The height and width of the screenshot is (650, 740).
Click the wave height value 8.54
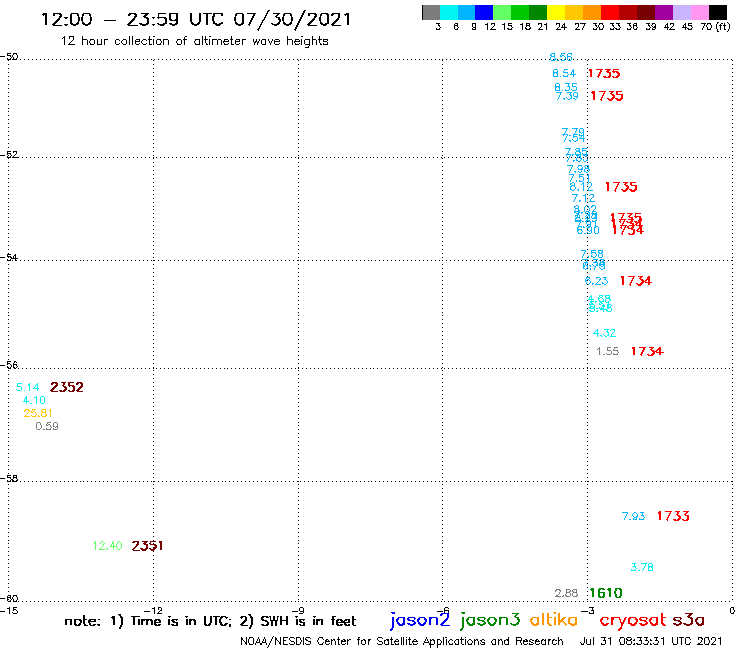tap(564, 73)
